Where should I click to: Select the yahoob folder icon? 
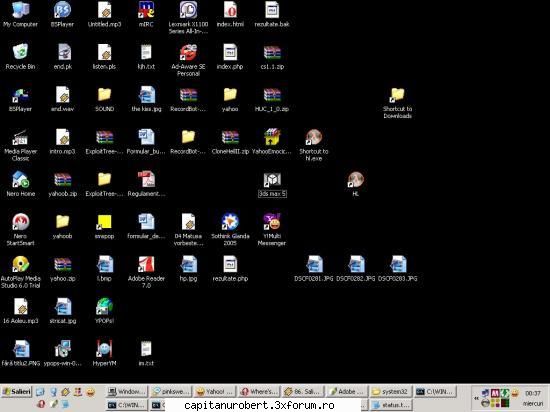click(62, 222)
